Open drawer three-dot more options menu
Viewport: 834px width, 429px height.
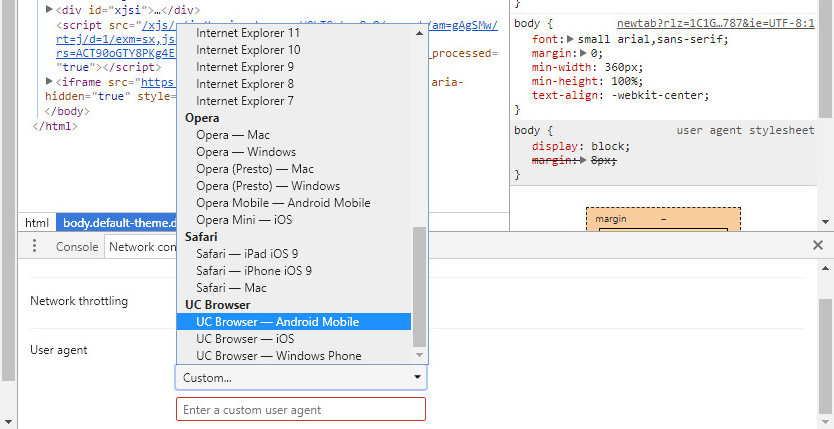[35, 246]
